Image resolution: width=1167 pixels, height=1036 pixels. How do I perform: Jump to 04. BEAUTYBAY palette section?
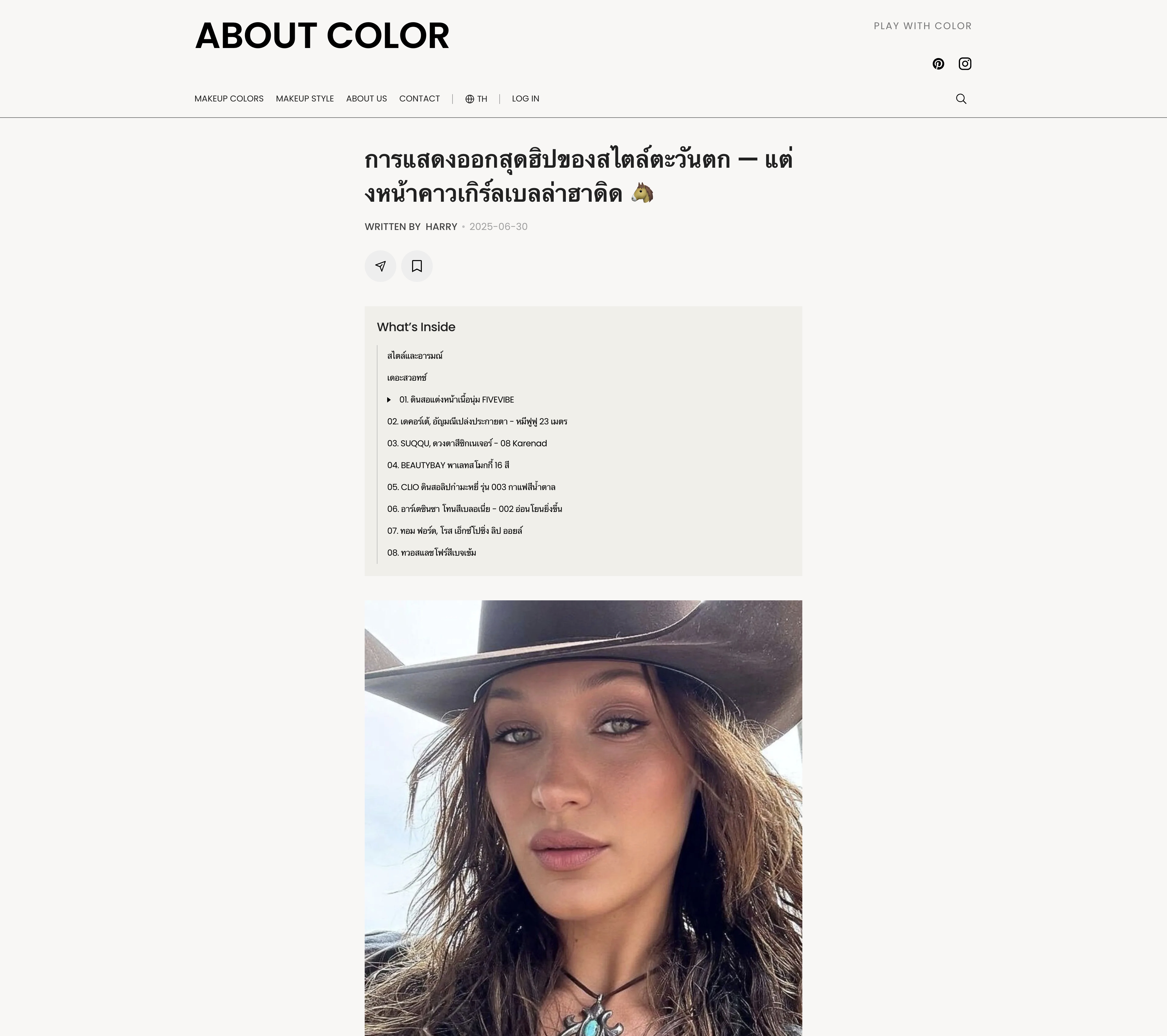pyautogui.click(x=448, y=465)
